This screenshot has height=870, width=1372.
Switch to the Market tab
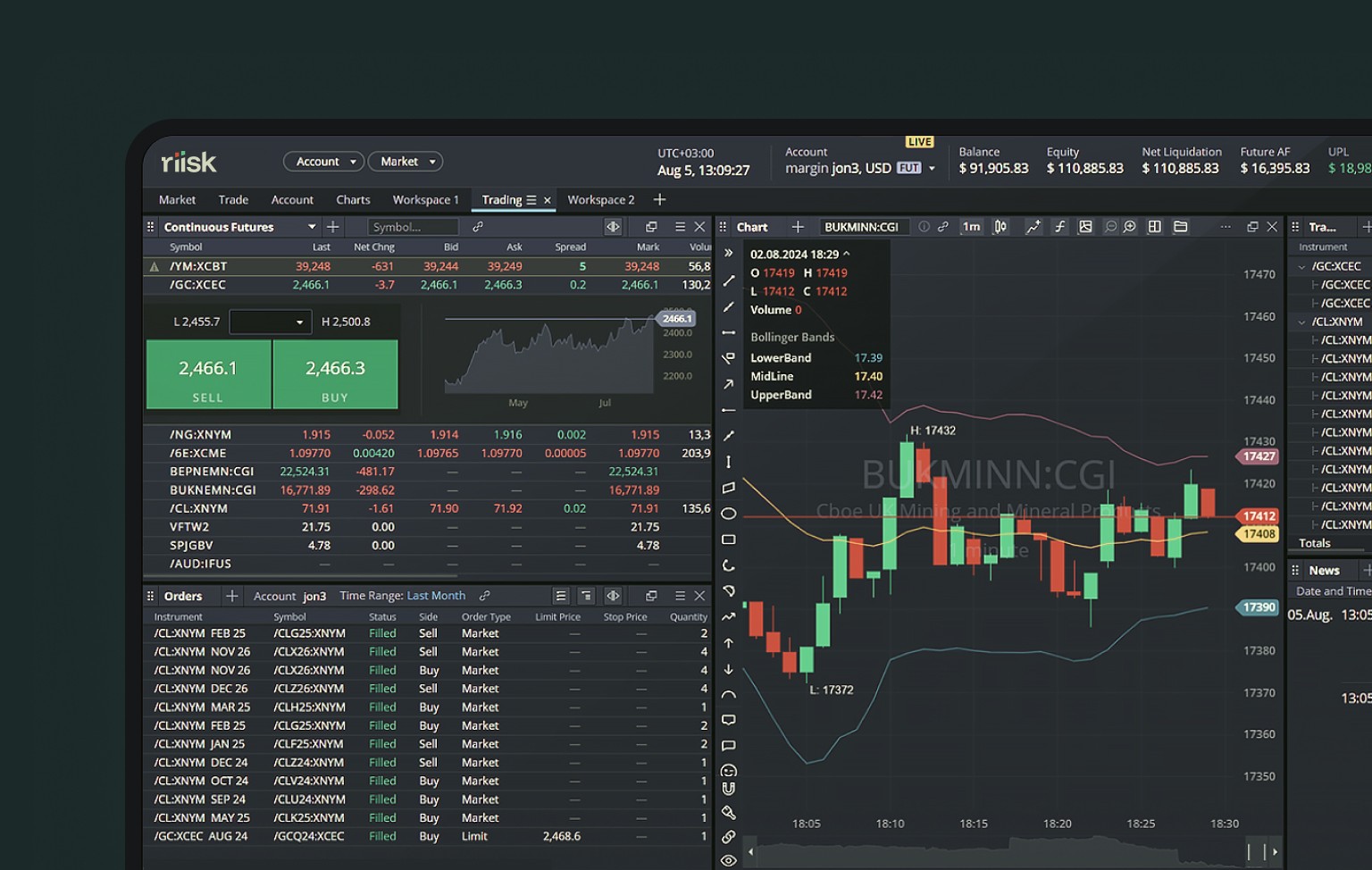pos(177,200)
